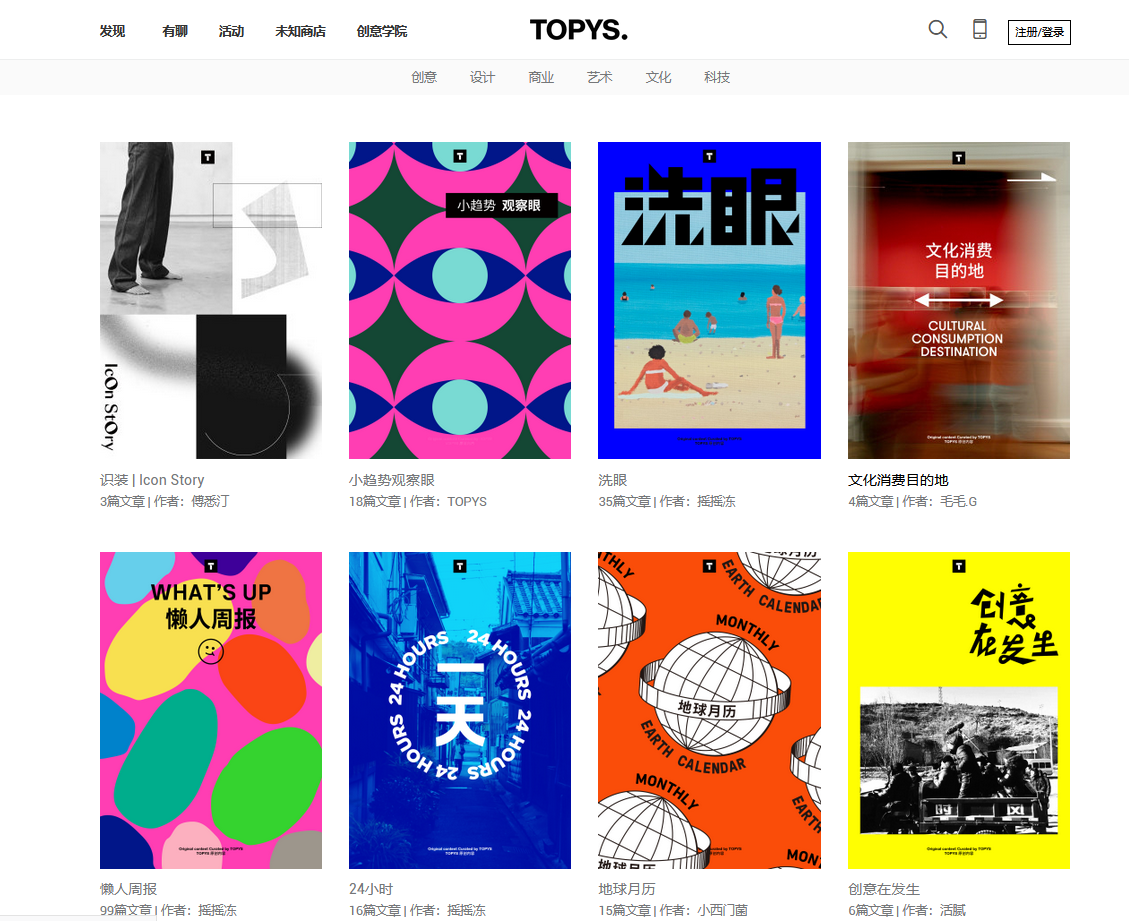This screenshot has height=921, width=1129.
Task: Click the TOPYS. logo
Action: (x=579, y=30)
